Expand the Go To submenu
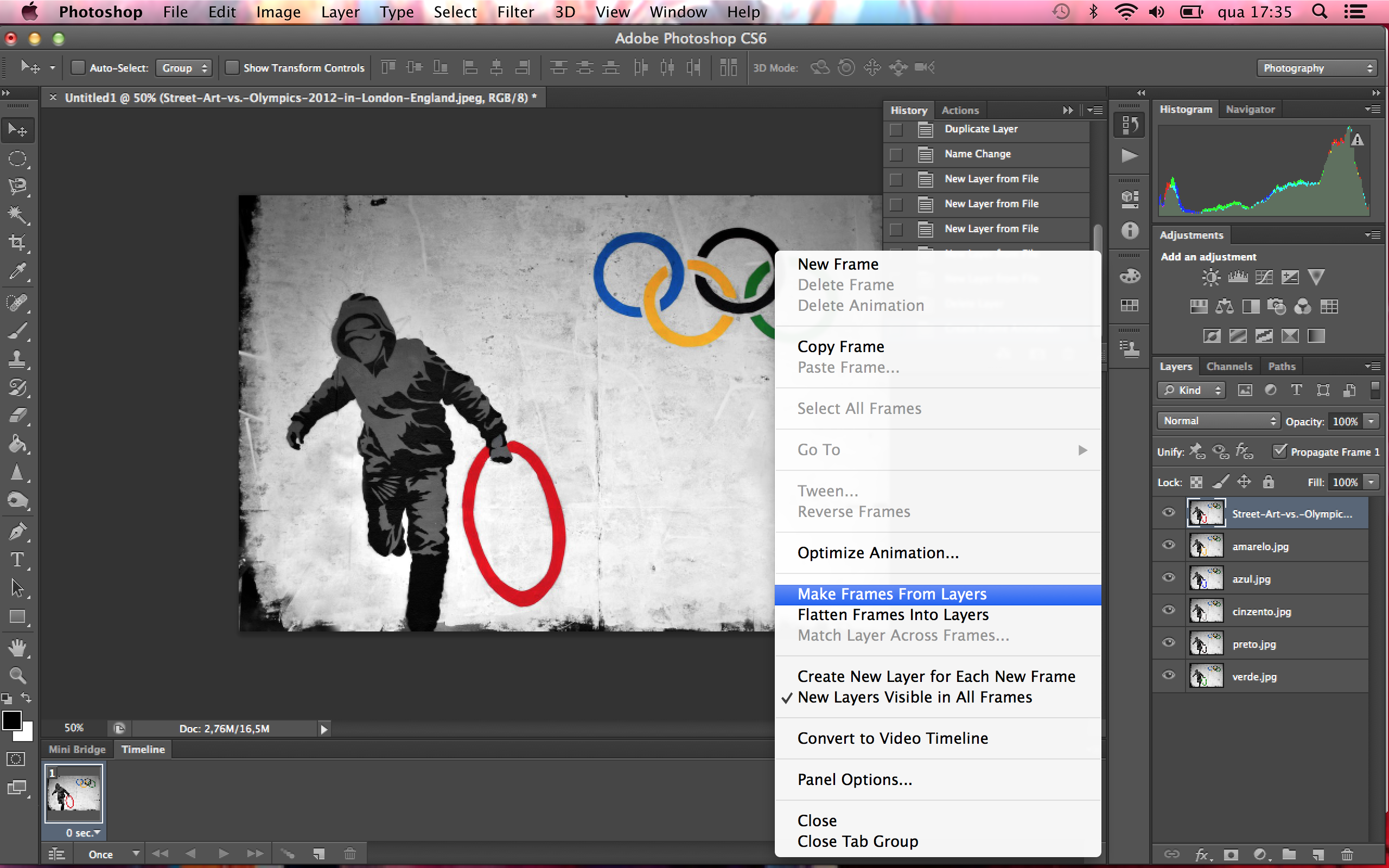The image size is (1389, 868). tap(938, 450)
